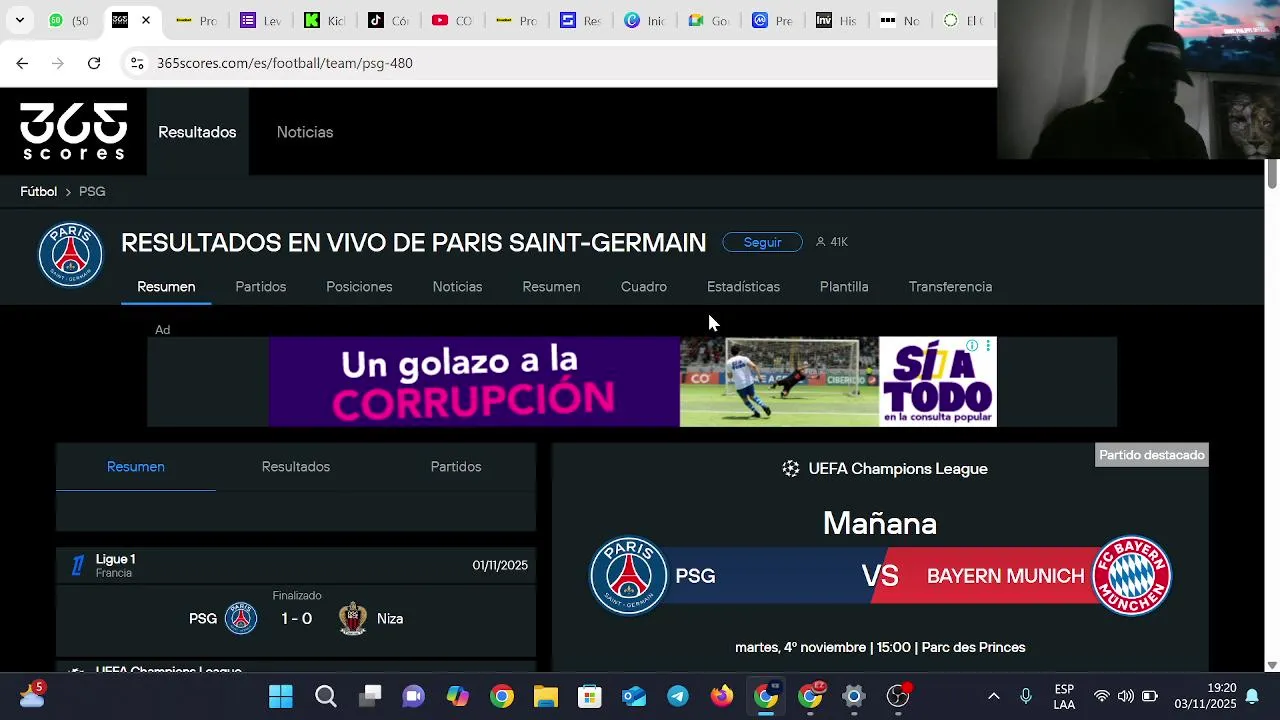Close the active 365scores browser tab

click(x=146, y=20)
